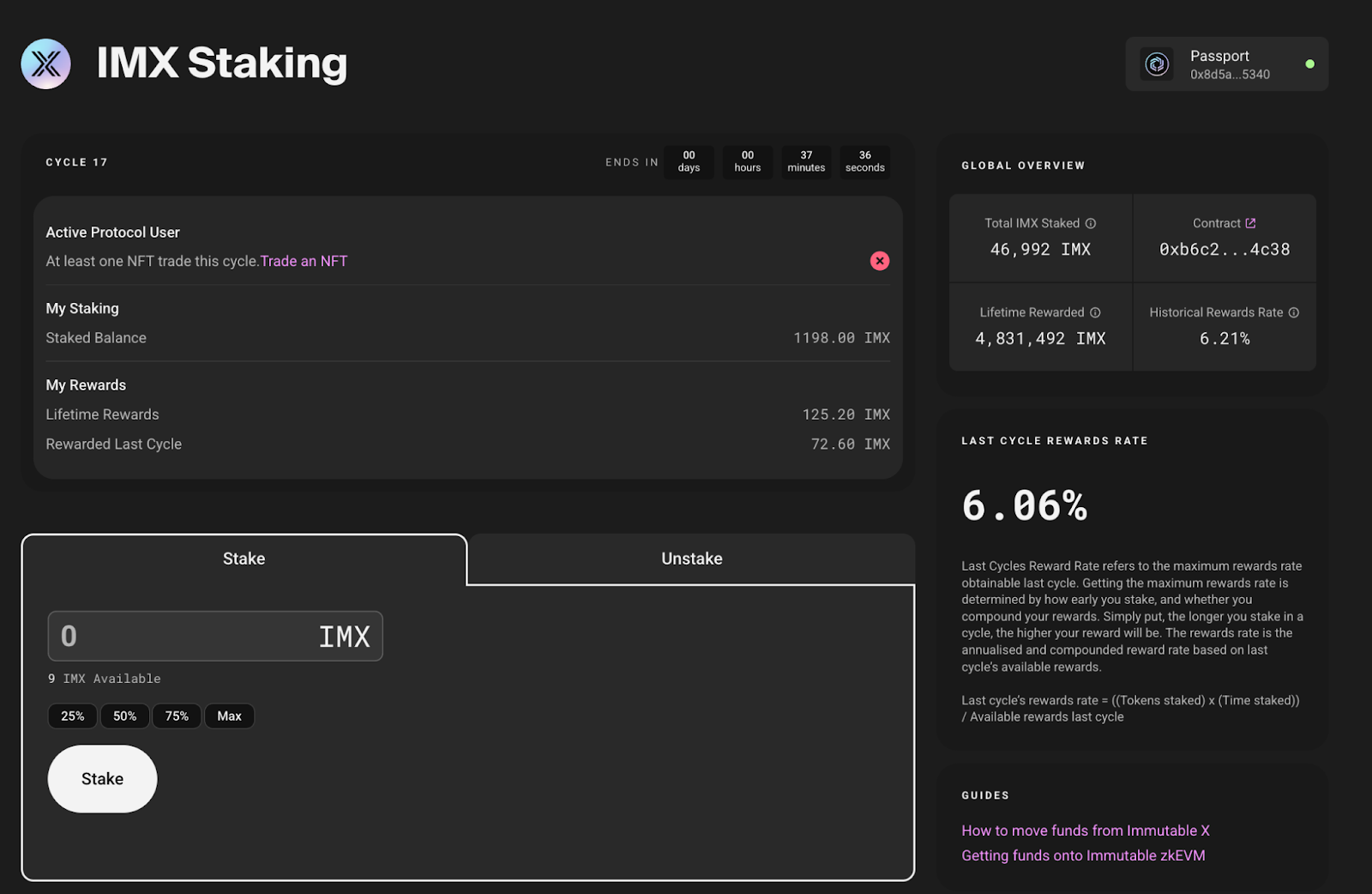The image size is (1372, 894).
Task: Choose the Max amount button
Action: tap(229, 716)
